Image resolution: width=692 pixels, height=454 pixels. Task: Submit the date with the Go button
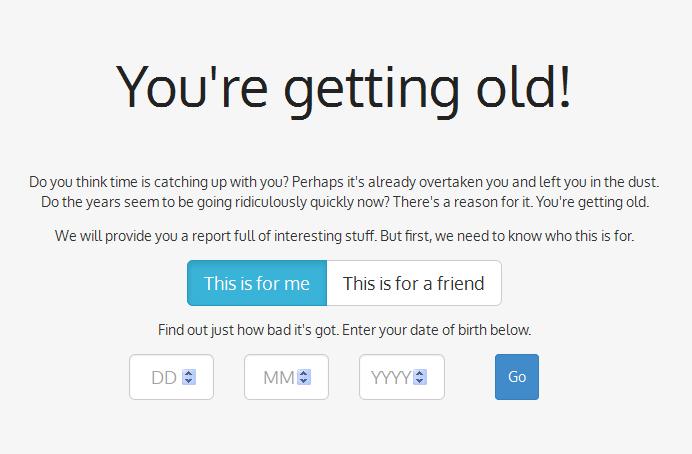click(516, 377)
